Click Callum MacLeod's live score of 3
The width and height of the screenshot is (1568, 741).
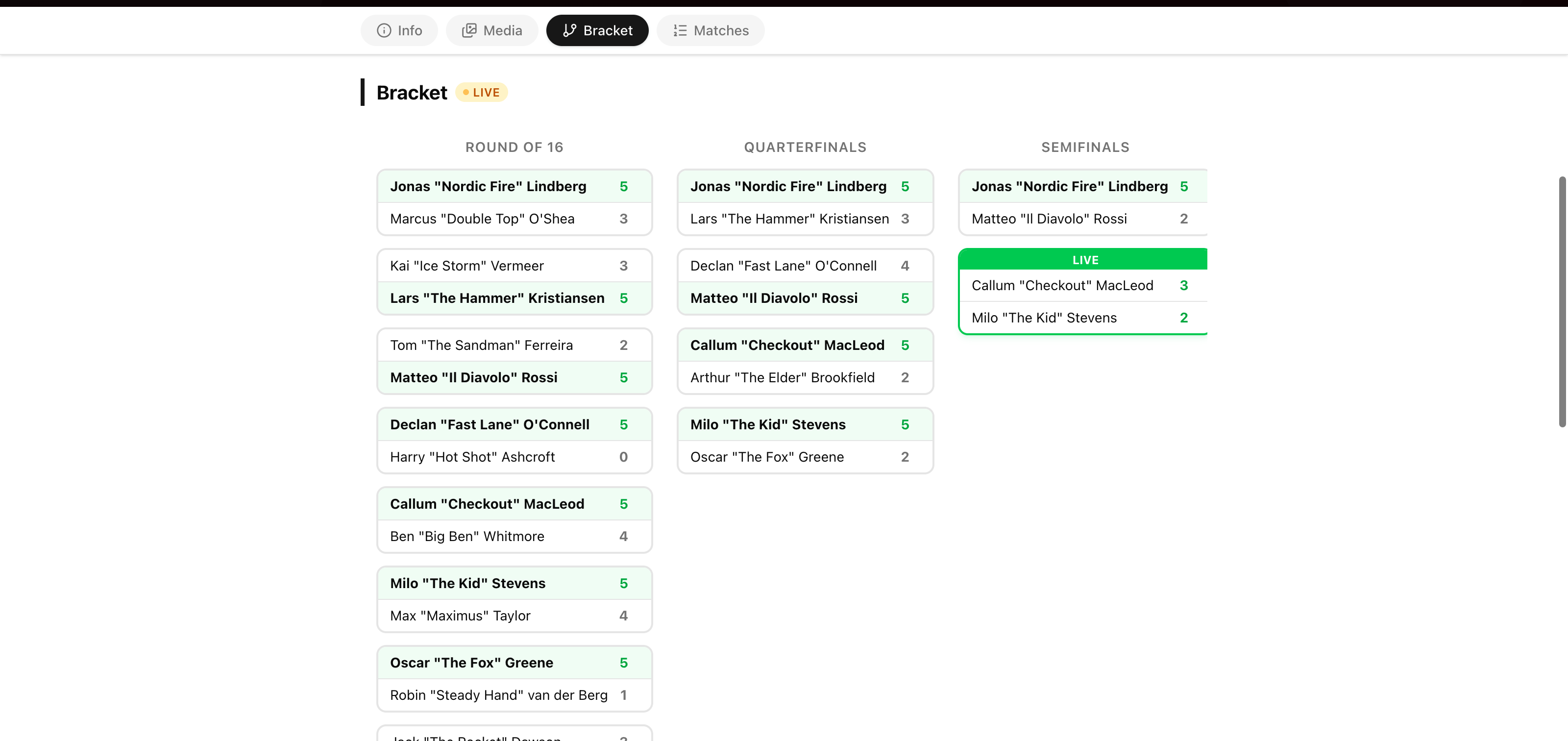coord(1183,286)
